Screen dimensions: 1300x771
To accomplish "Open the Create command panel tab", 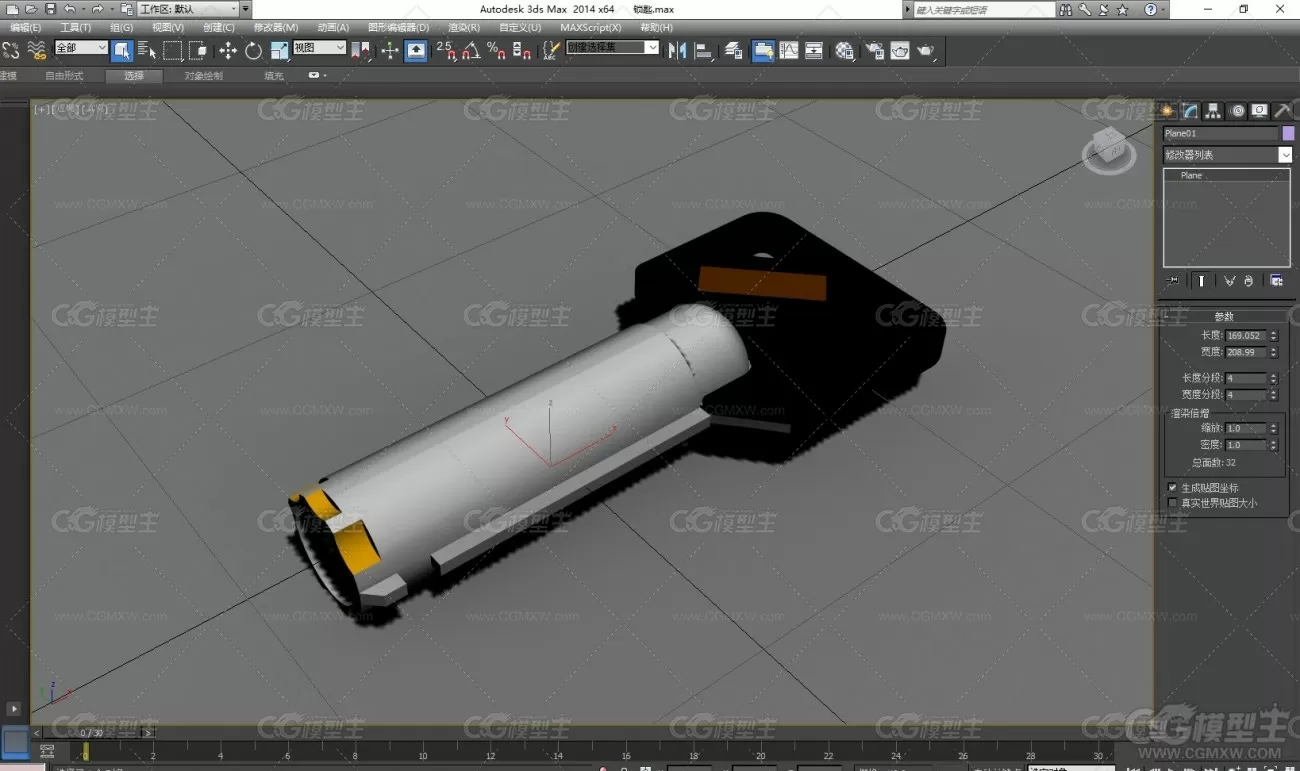I will coord(1166,111).
